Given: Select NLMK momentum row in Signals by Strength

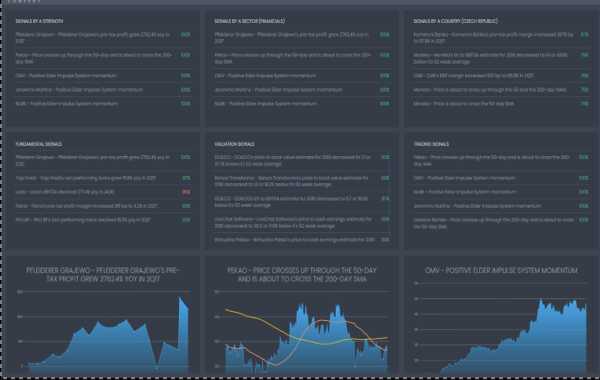Looking at the screenshot, I should point(103,104).
